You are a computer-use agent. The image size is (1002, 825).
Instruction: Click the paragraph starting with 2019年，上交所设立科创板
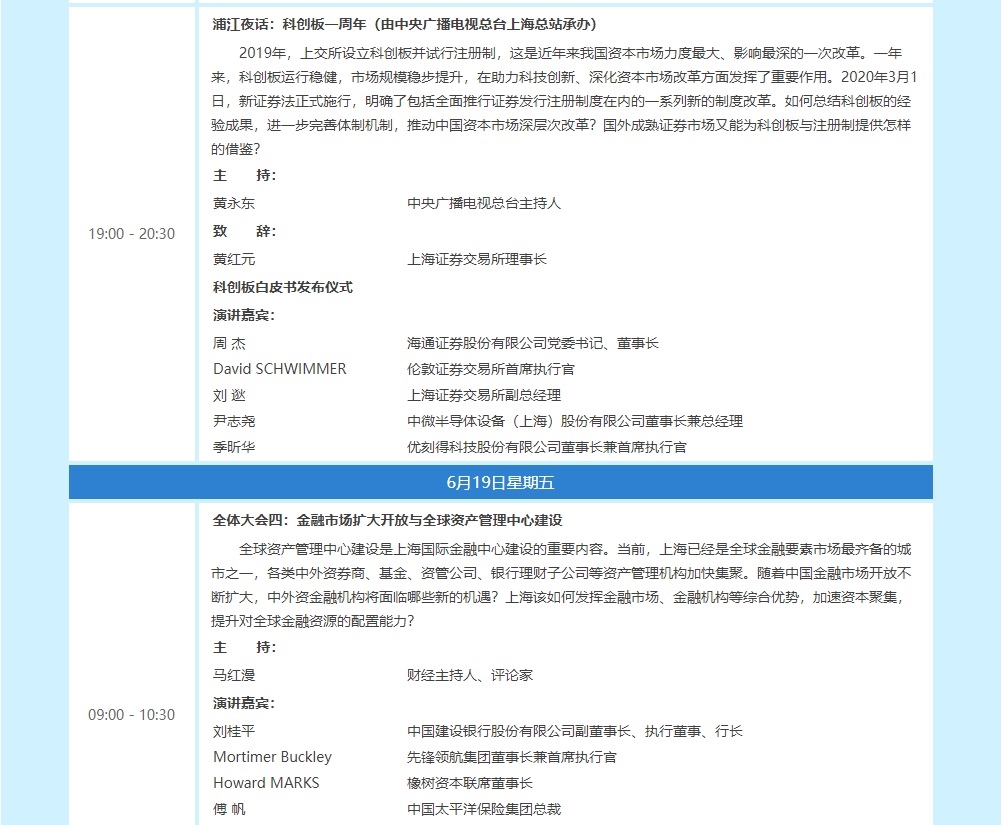click(564, 101)
